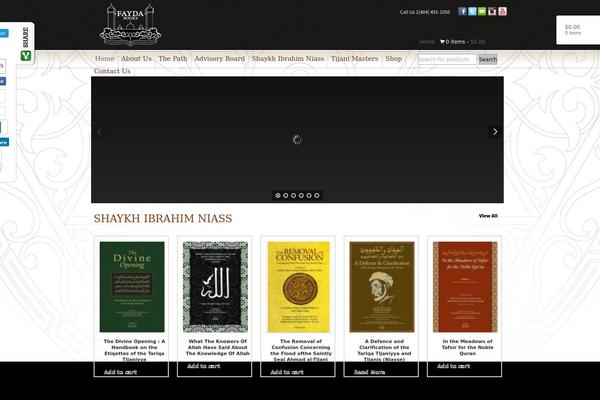Select the fourth slideshow dot
The image size is (600, 400).
tap(301, 195)
